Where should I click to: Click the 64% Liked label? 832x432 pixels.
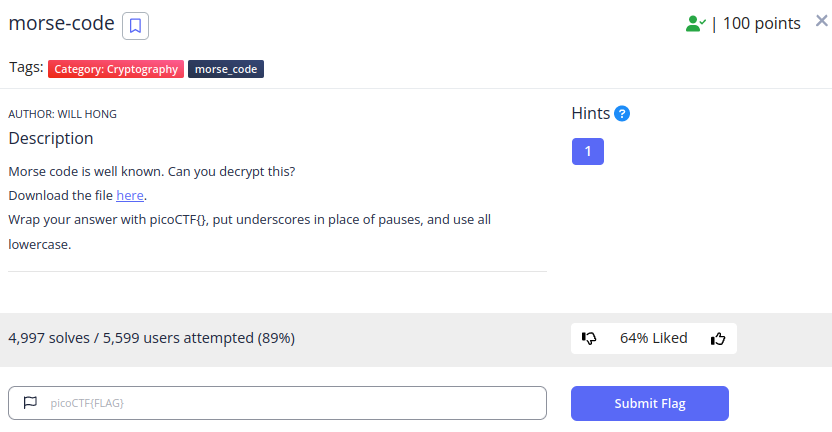coord(654,338)
